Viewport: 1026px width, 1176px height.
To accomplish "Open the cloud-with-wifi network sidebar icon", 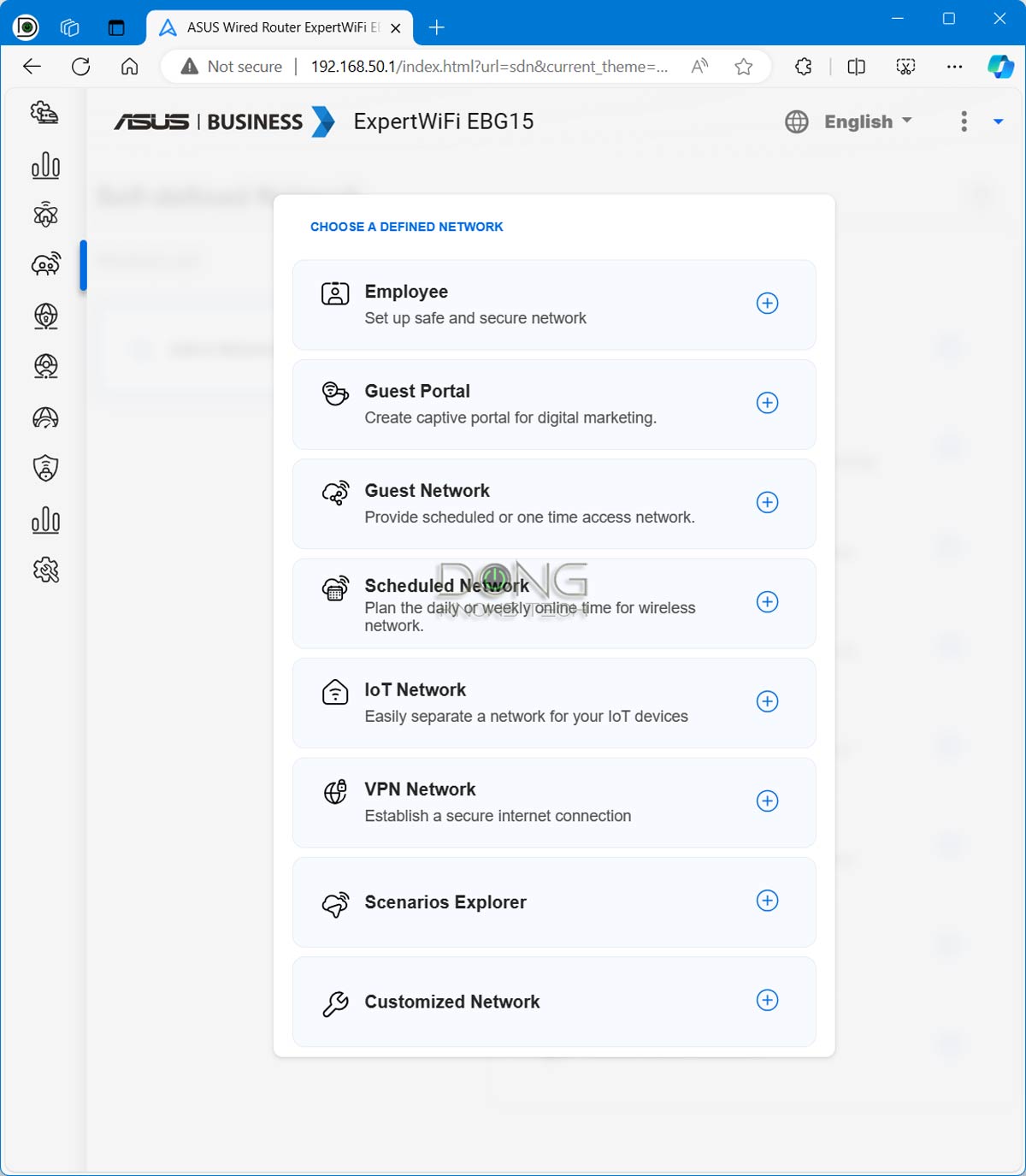I will [x=45, y=264].
